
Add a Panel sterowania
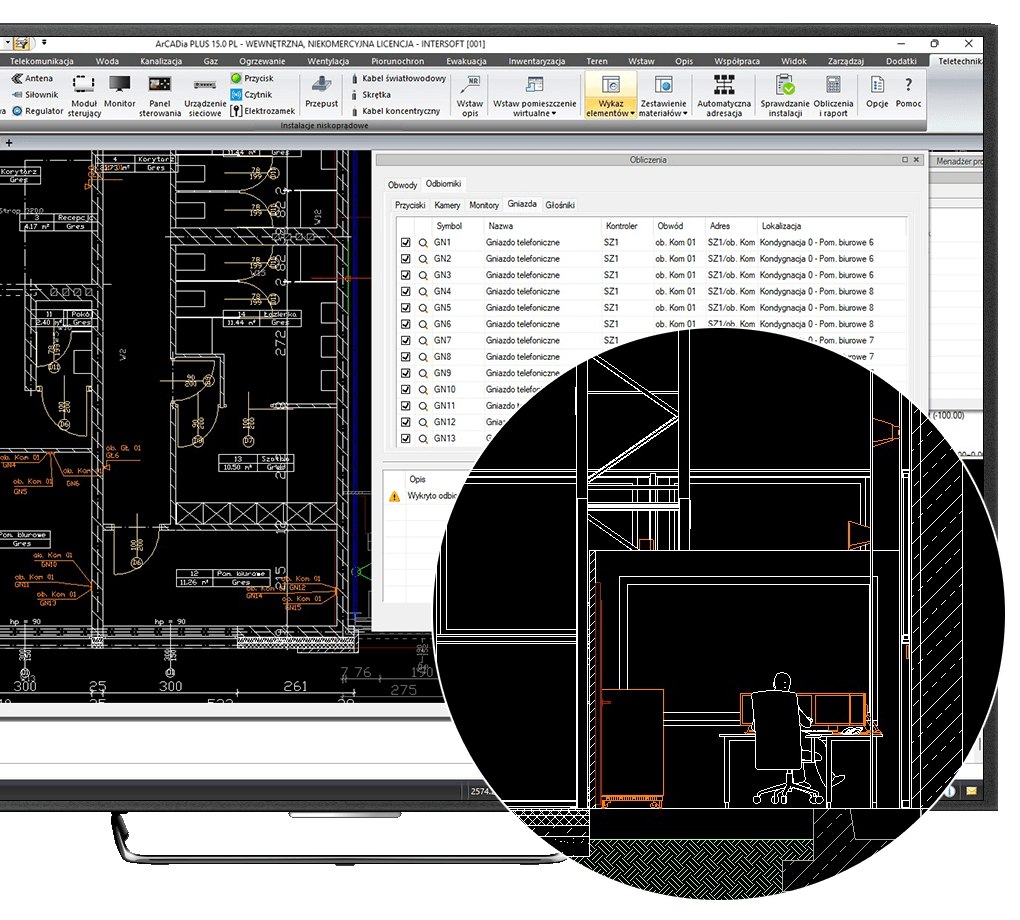(x=159, y=95)
